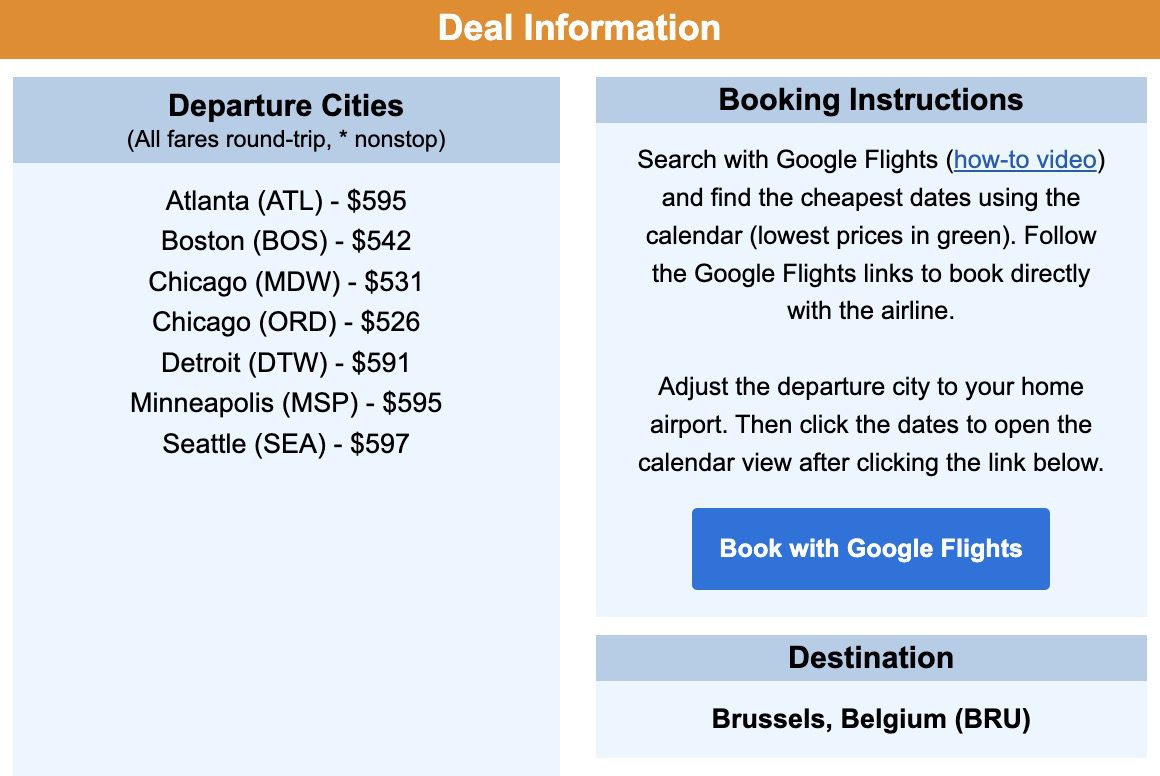
Task: Select the Chicago (ORD) $526 fare
Action: click(x=285, y=322)
